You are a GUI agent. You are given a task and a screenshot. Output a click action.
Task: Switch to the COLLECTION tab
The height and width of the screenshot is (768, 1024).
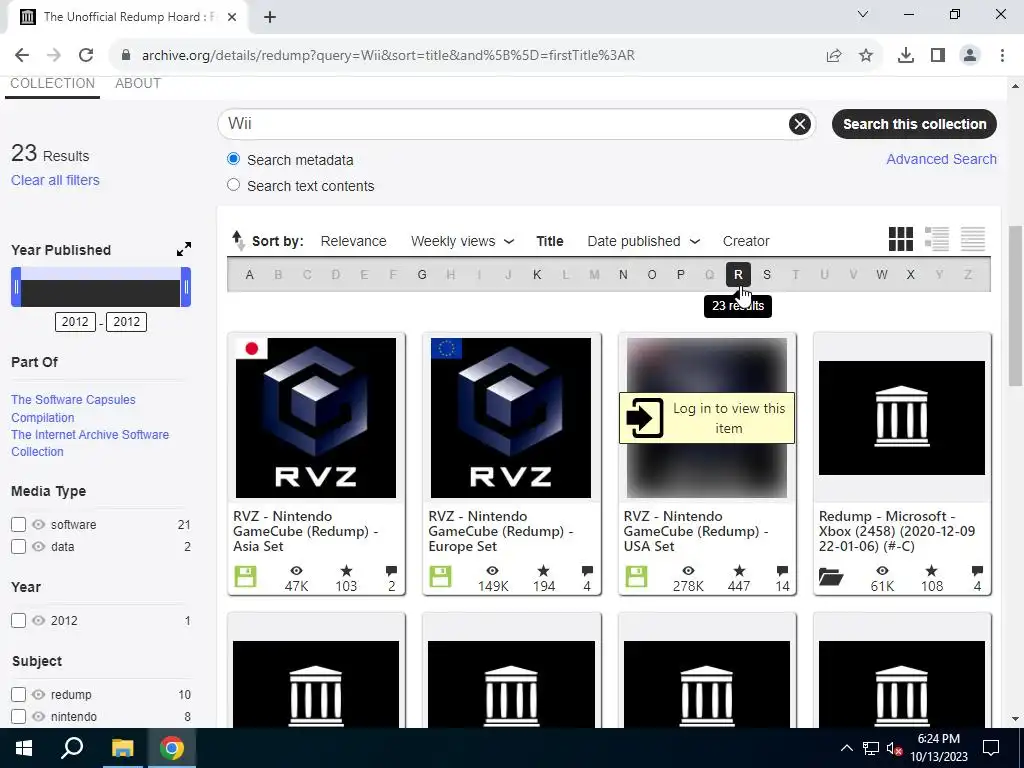click(x=52, y=84)
